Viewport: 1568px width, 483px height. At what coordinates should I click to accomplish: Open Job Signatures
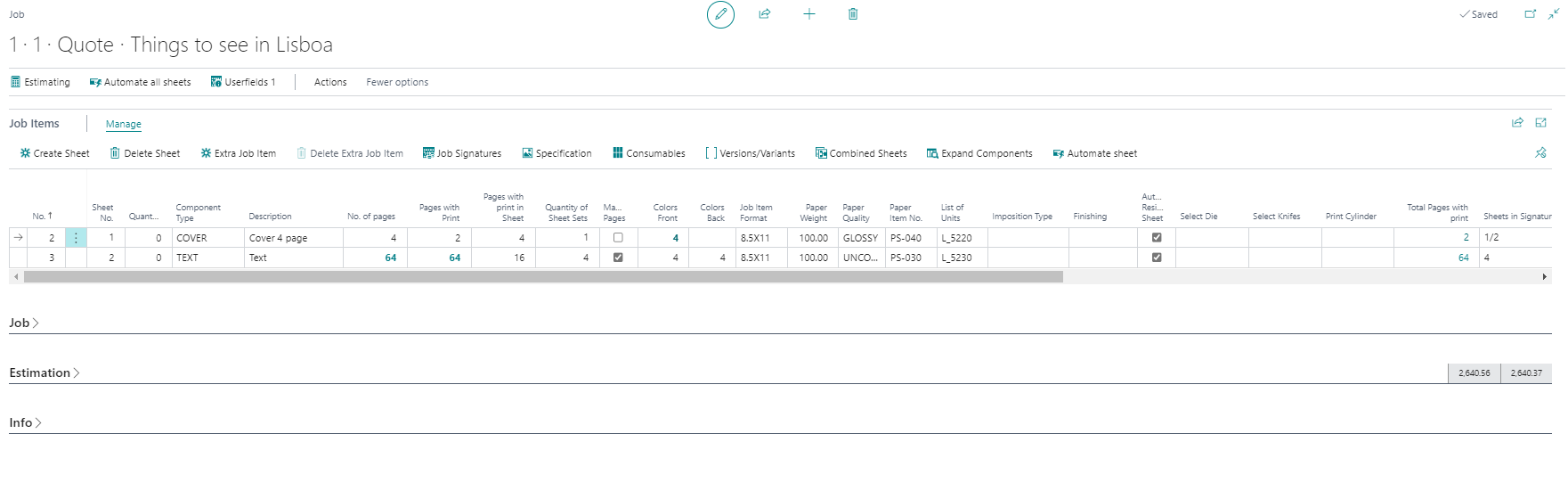[x=462, y=153]
